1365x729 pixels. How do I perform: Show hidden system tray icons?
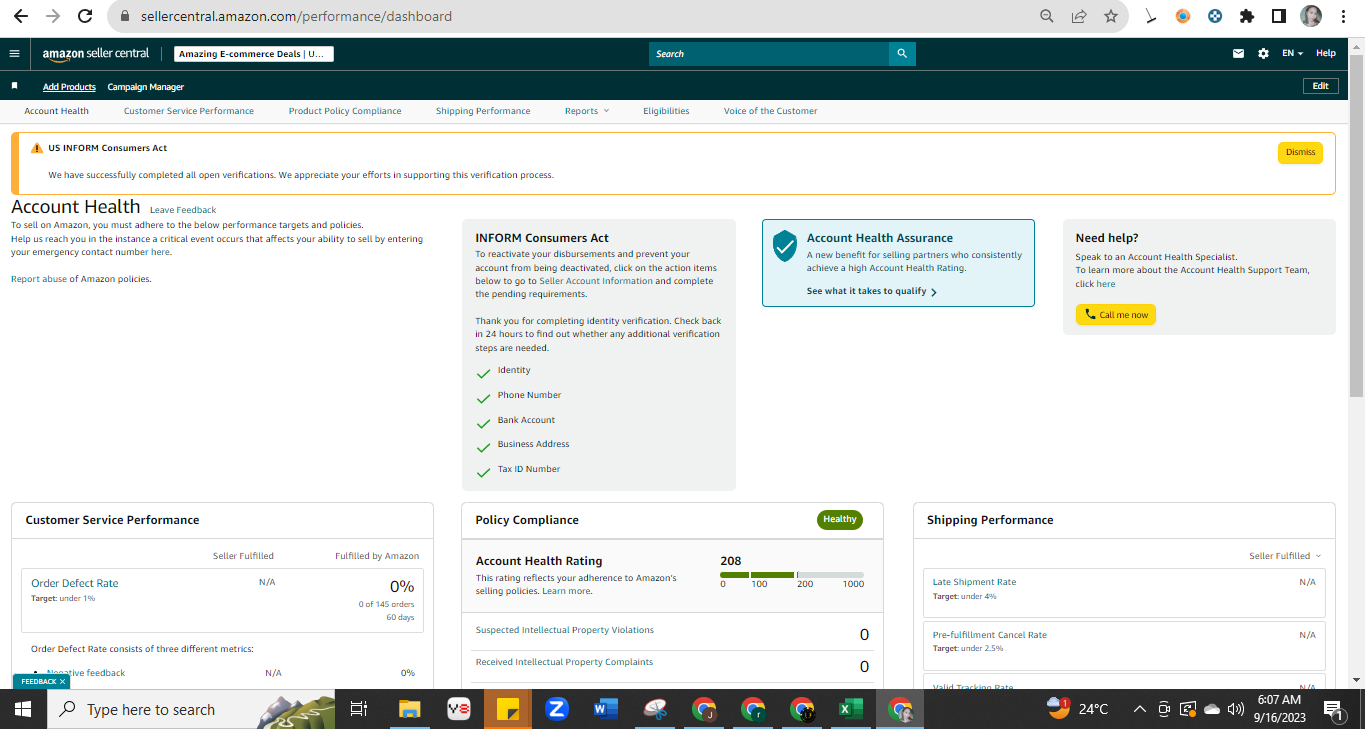pos(1139,709)
